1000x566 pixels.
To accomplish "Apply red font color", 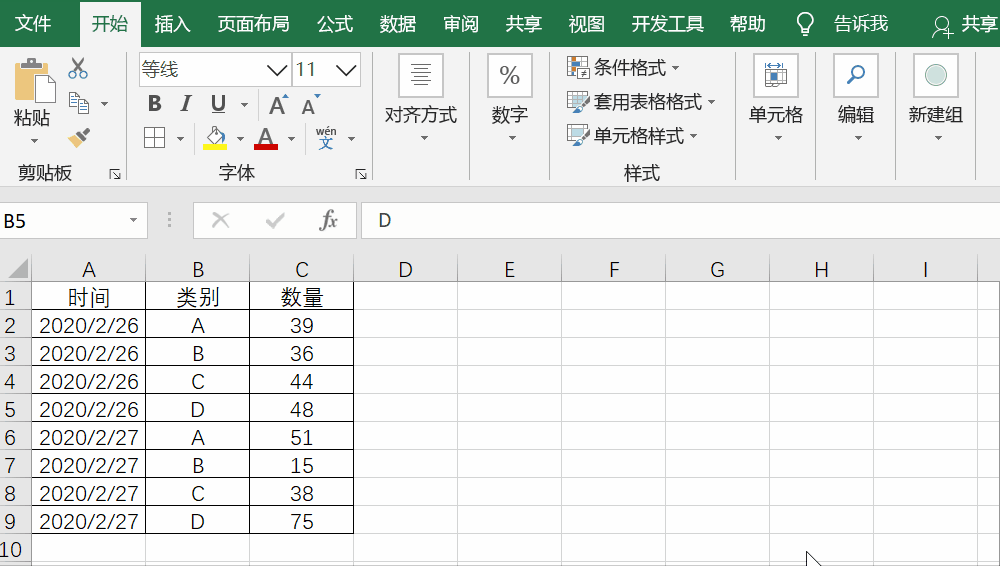I will 266,137.
